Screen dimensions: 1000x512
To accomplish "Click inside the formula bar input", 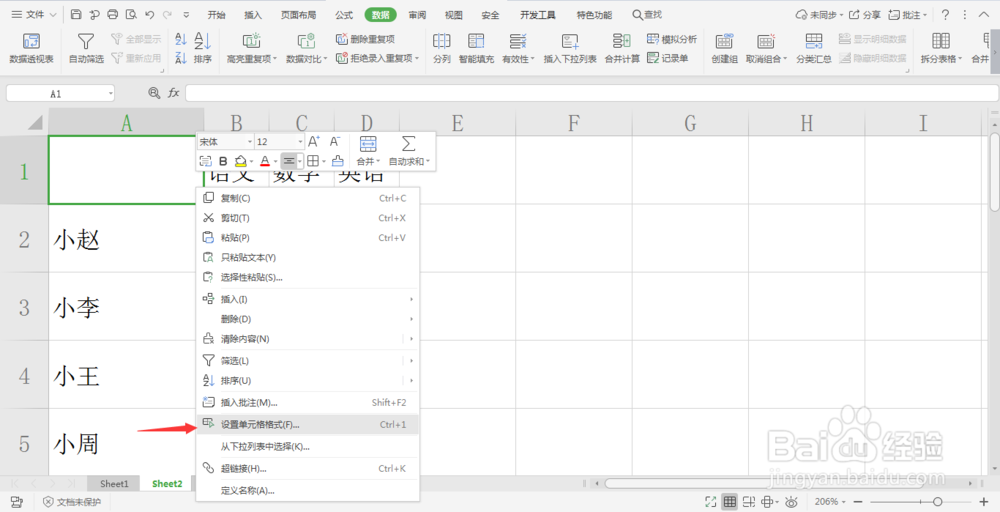I will (x=592, y=93).
